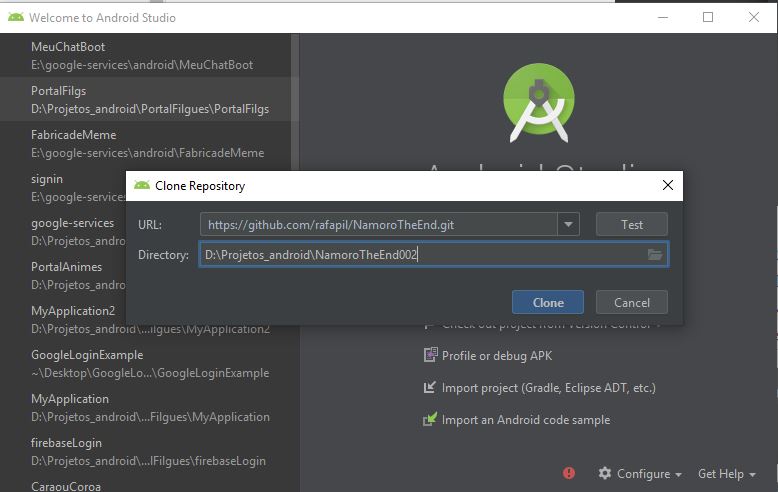Click into the repository URL field
Screen dimensions: 778x492
(379, 224)
